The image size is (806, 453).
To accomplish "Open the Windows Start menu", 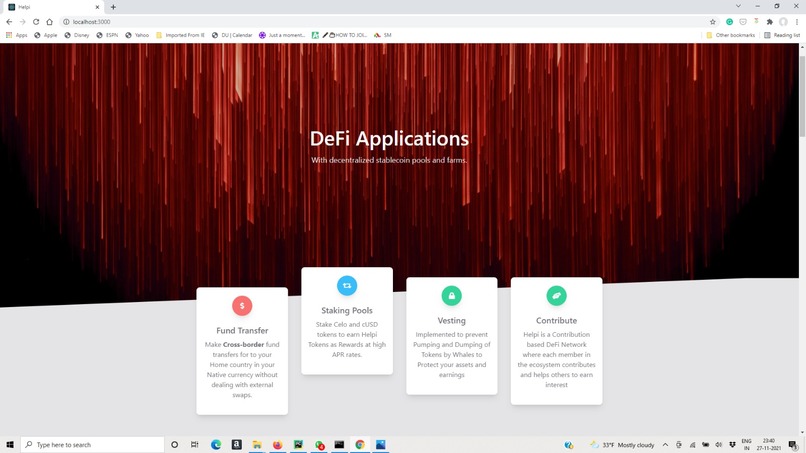I will point(10,444).
